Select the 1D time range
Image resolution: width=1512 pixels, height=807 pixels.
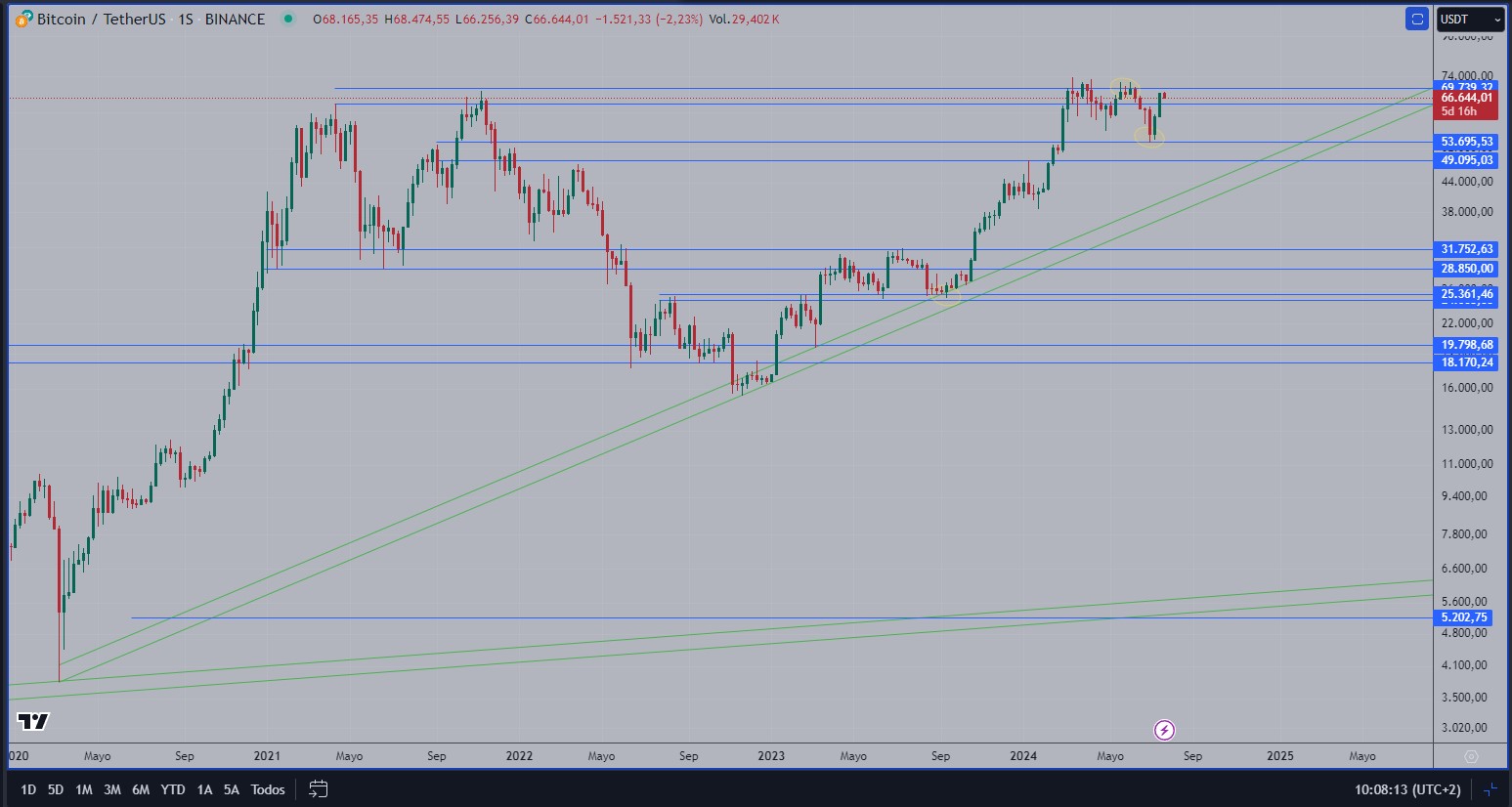[x=28, y=789]
